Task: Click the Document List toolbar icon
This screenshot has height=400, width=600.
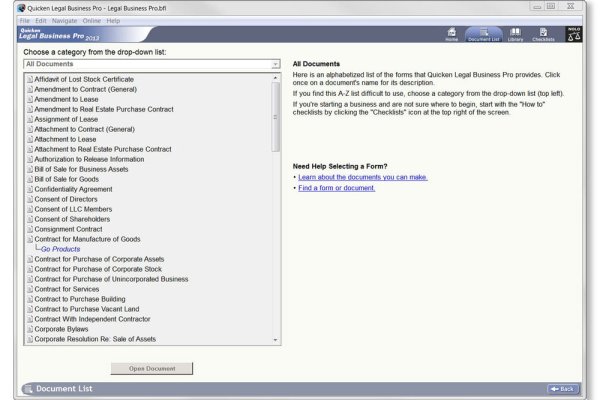Action: pyautogui.click(x=484, y=34)
